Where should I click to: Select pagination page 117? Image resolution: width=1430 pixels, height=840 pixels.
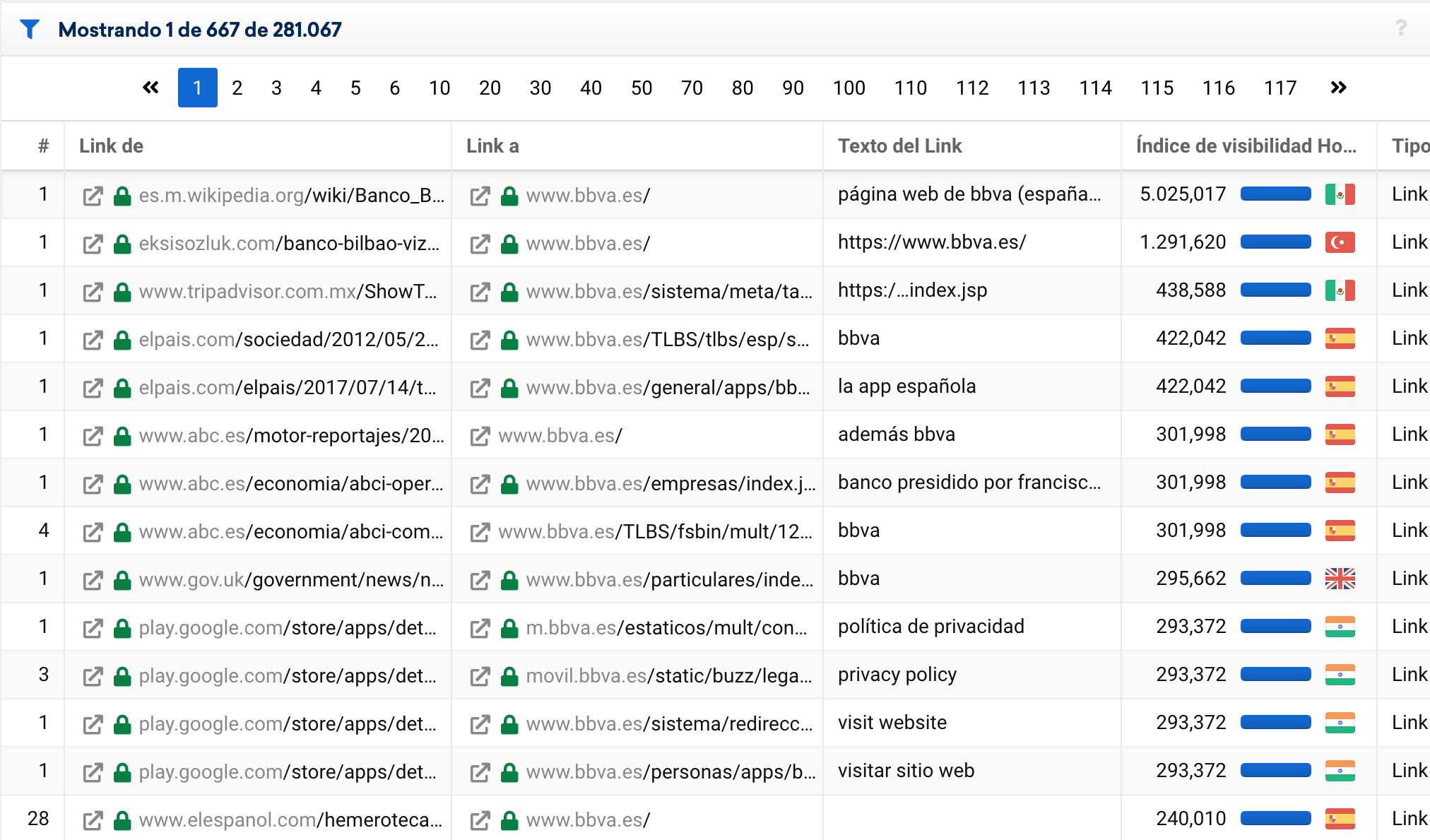(1280, 88)
